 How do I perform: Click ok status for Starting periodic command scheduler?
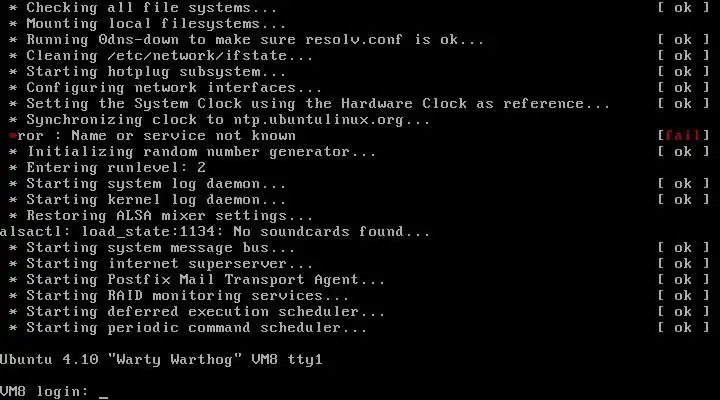pos(683,327)
